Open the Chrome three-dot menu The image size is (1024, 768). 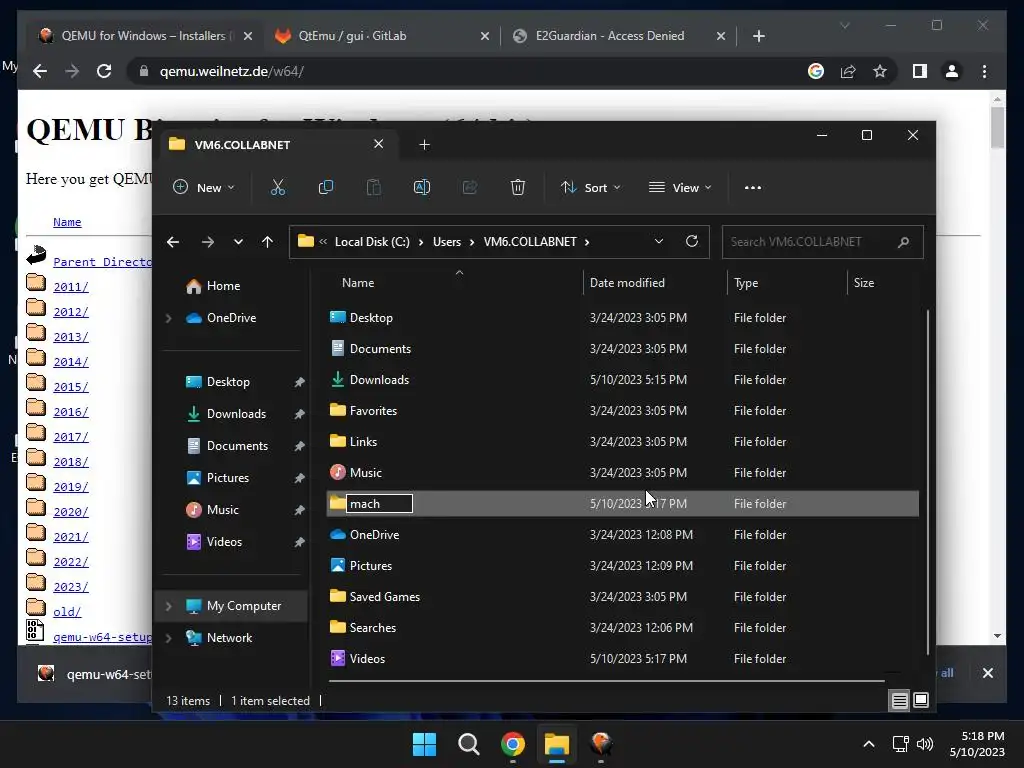985,71
